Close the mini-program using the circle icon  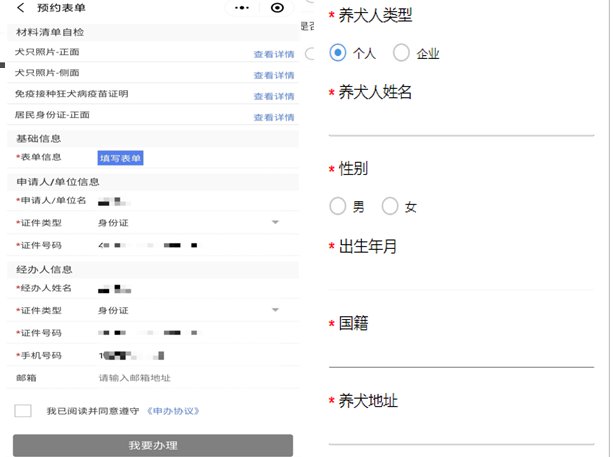(x=277, y=8)
